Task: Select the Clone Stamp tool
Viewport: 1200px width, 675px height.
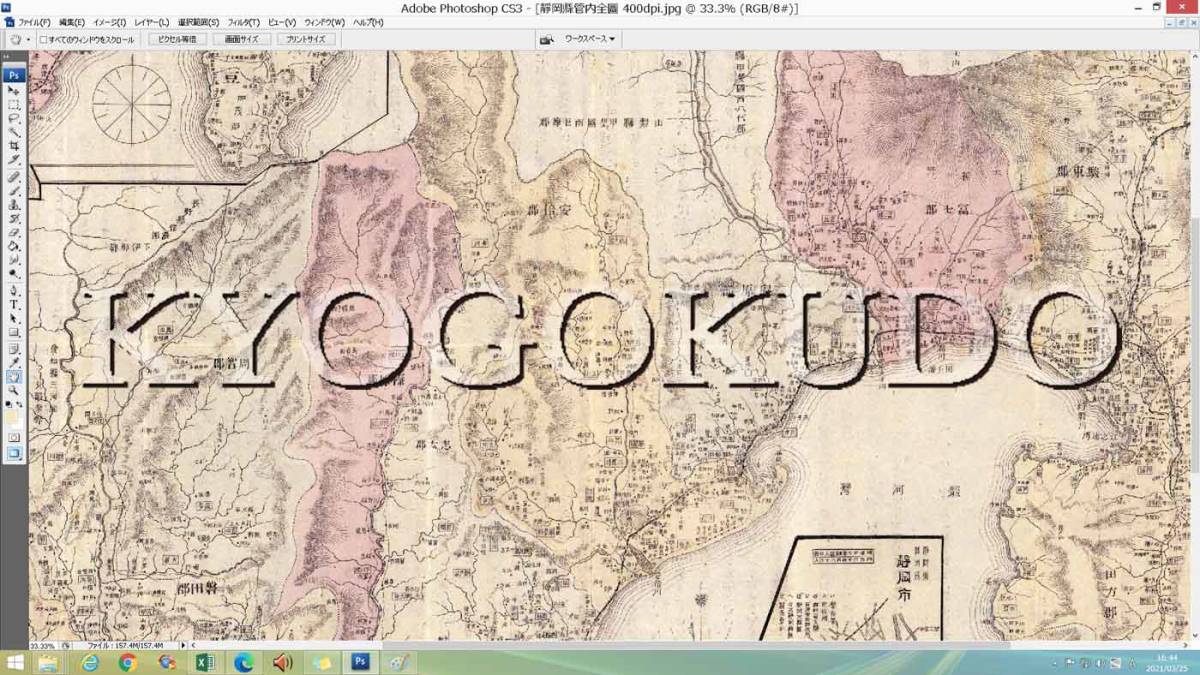Action: (x=14, y=204)
